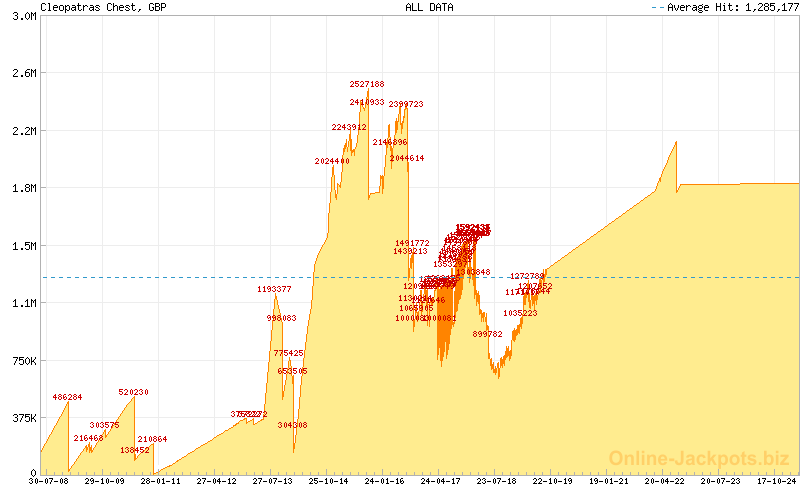This screenshot has width=800, height=490.
Task: Select the 304308 low point label
Action: coord(292,425)
